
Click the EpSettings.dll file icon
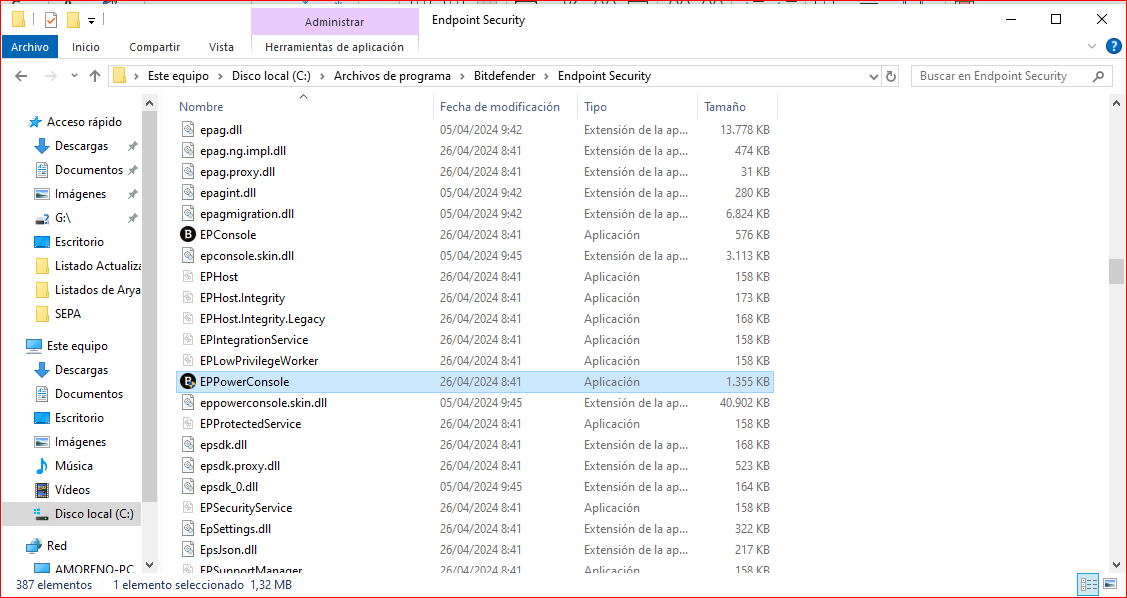click(x=188, y=529)
